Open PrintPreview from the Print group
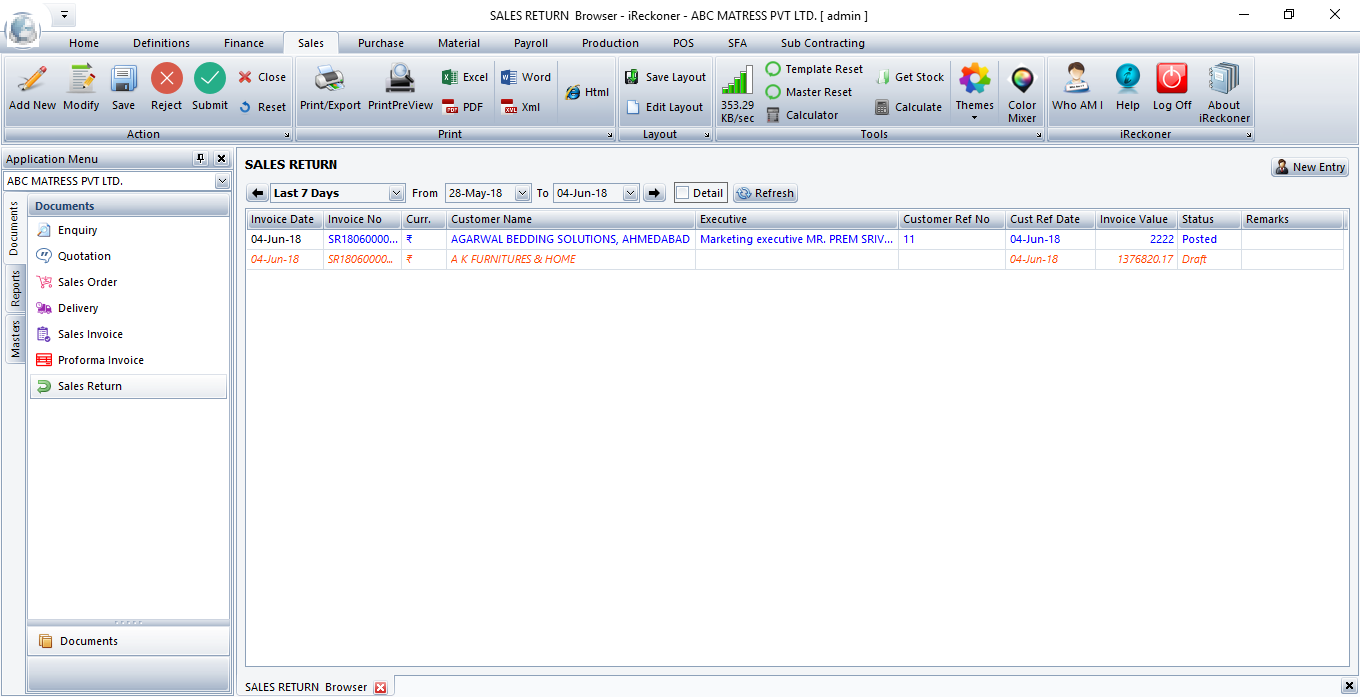Image resolution: width=1360 pixels, height=697 pixels. (x=400, y=80)
